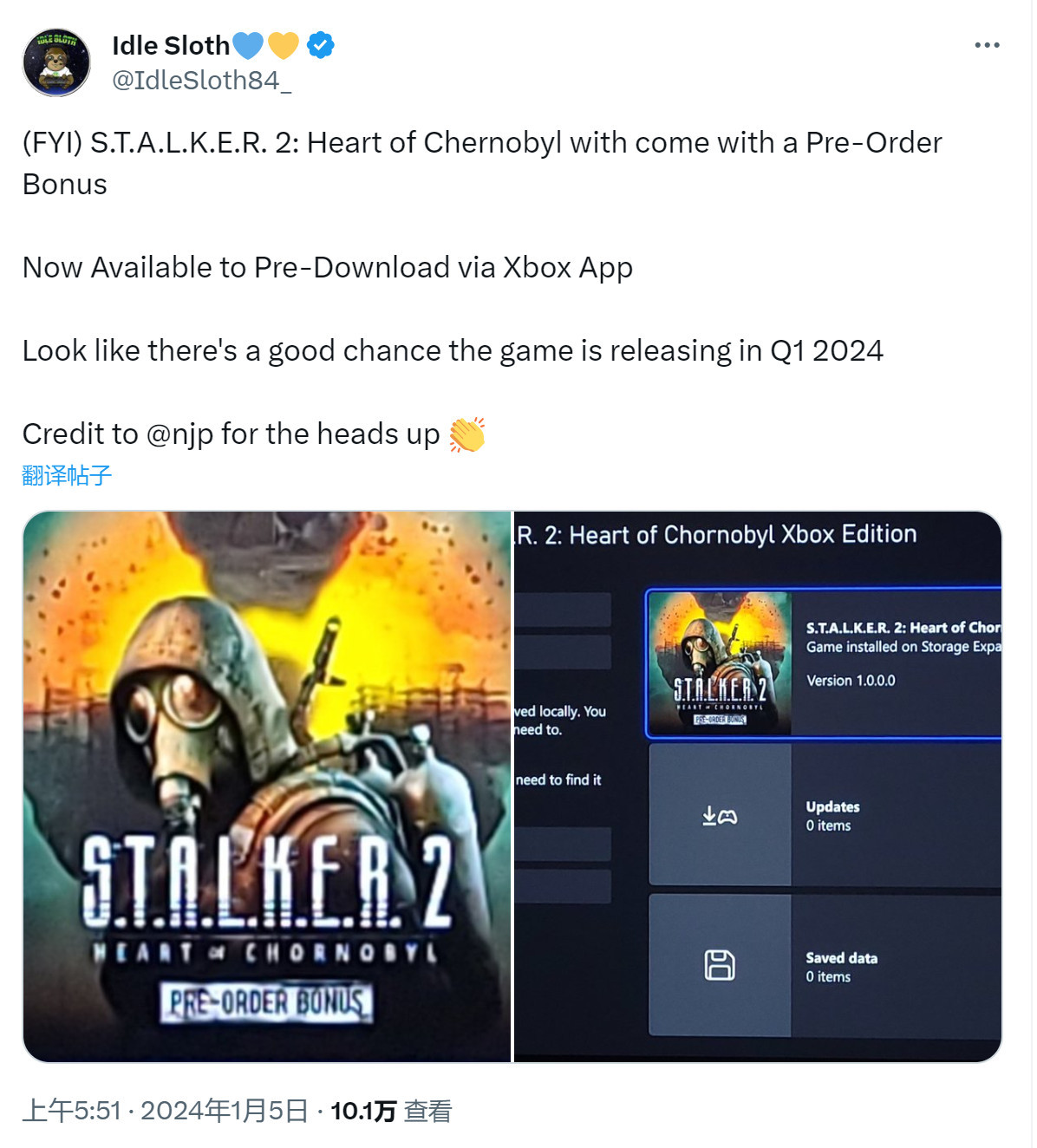Click the yellow heart emoji in name
The image size is (1037, 1148).
pyautogui.click(x=284, y=45)
